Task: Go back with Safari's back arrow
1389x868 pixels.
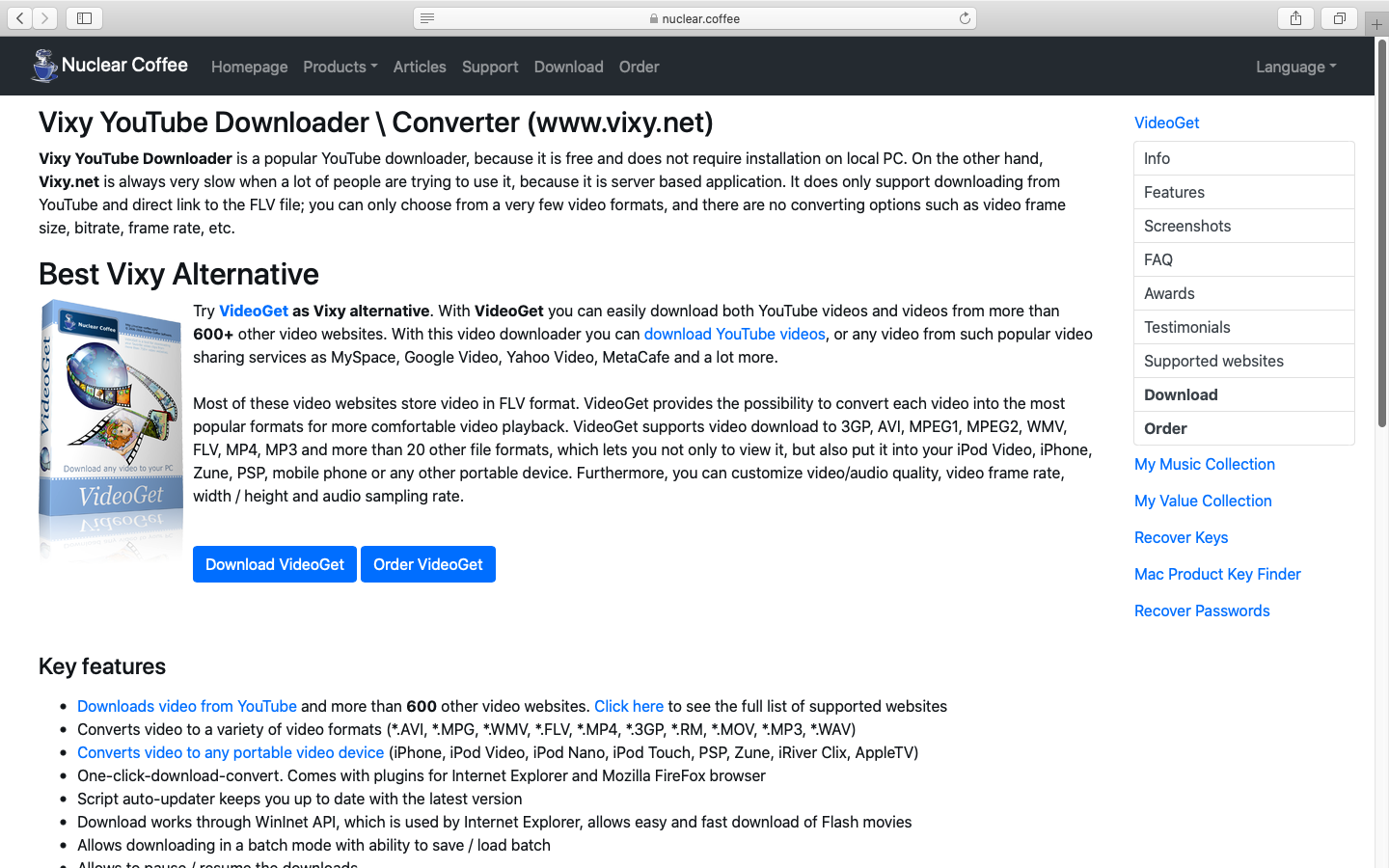Action: tap(19, 18)
